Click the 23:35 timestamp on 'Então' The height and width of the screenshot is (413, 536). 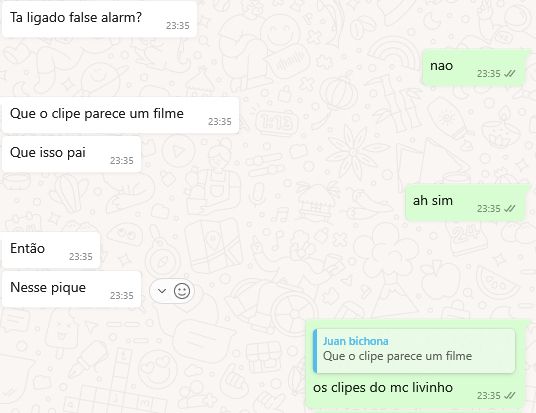pos(81,257)
